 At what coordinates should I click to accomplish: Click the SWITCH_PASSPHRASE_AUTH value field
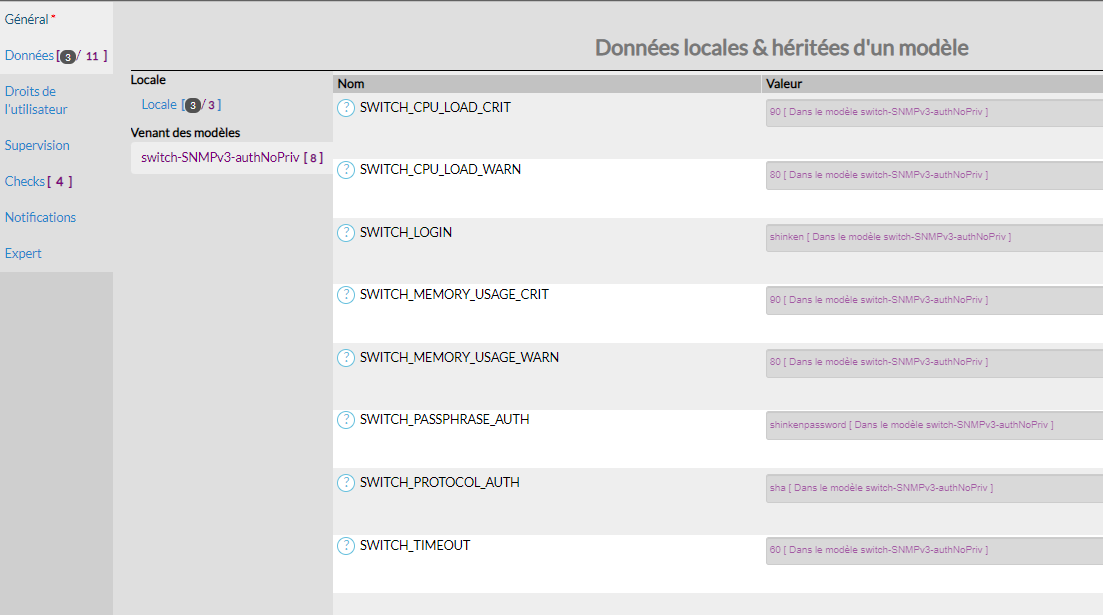coord(933,425)
